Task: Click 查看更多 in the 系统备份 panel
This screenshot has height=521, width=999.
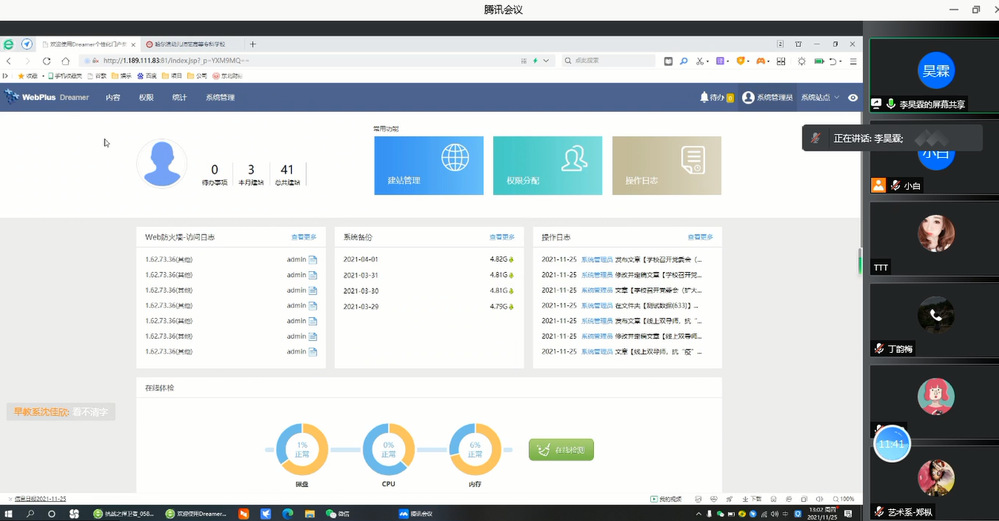Action: (501, 238)
